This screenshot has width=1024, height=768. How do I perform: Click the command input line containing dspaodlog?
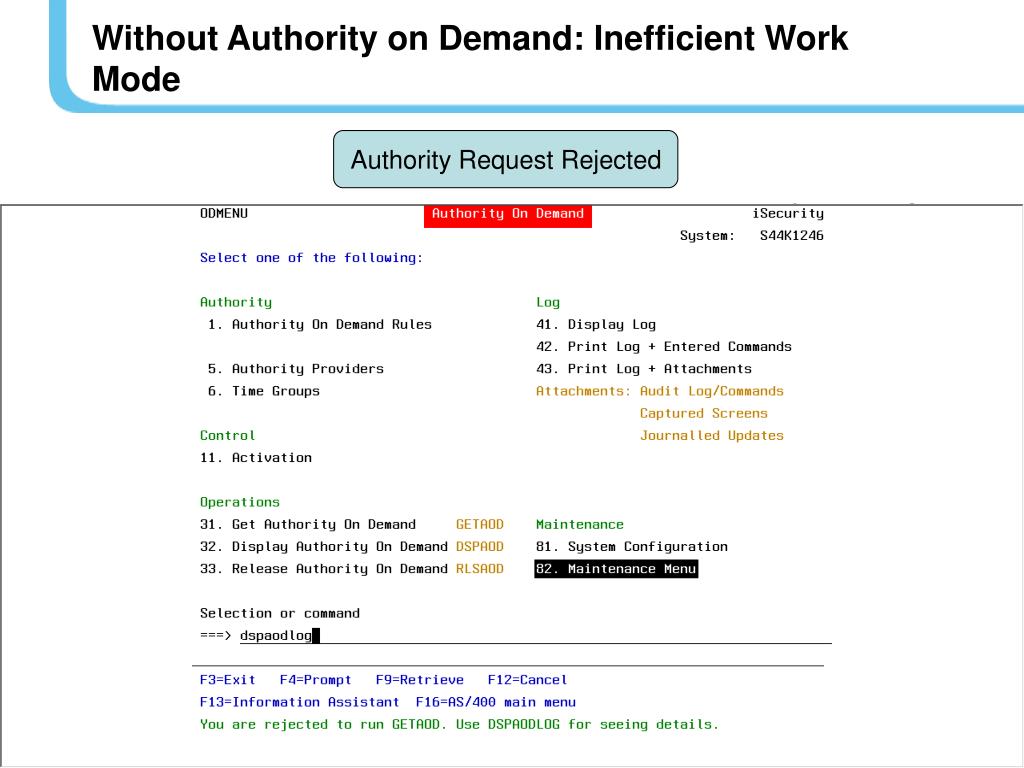pos(536,635)
